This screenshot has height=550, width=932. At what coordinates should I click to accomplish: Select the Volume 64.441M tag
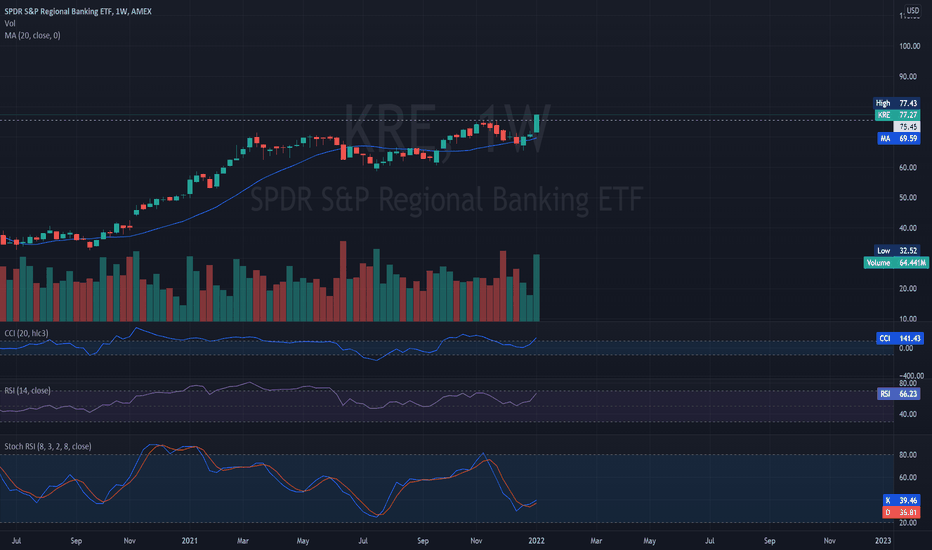click(896, 262)
